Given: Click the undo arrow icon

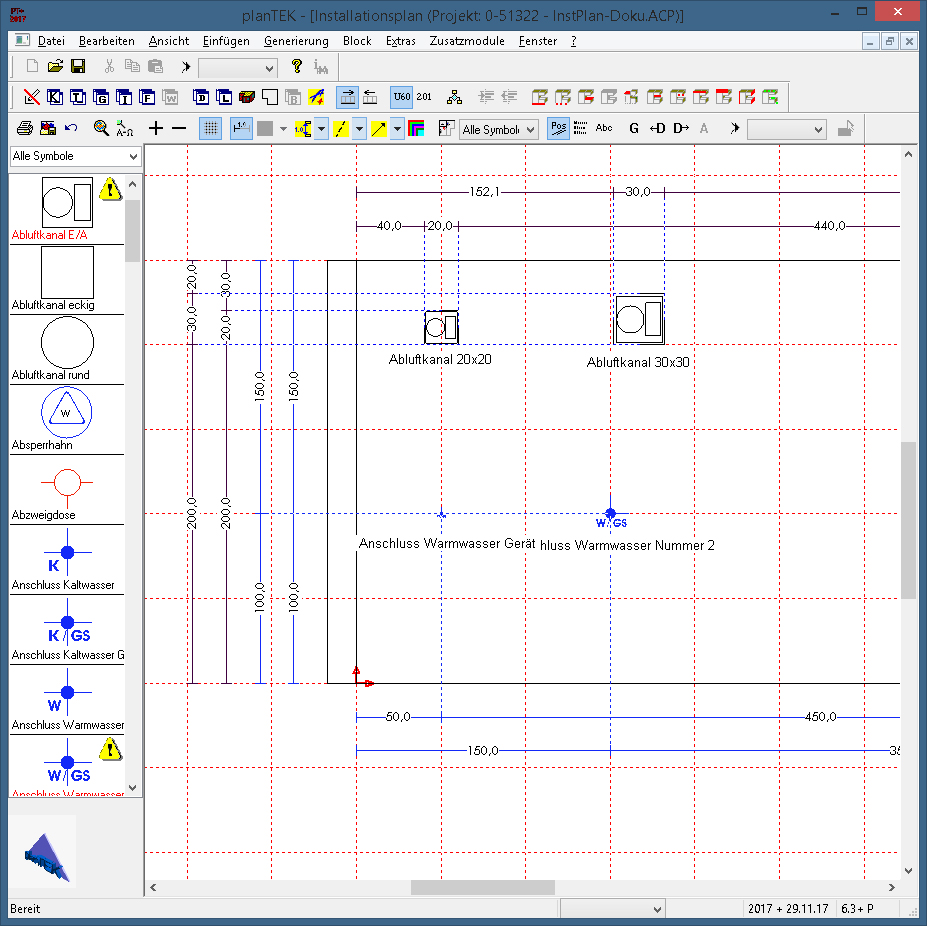Looking at the screenshot, I should coord(71,128).
